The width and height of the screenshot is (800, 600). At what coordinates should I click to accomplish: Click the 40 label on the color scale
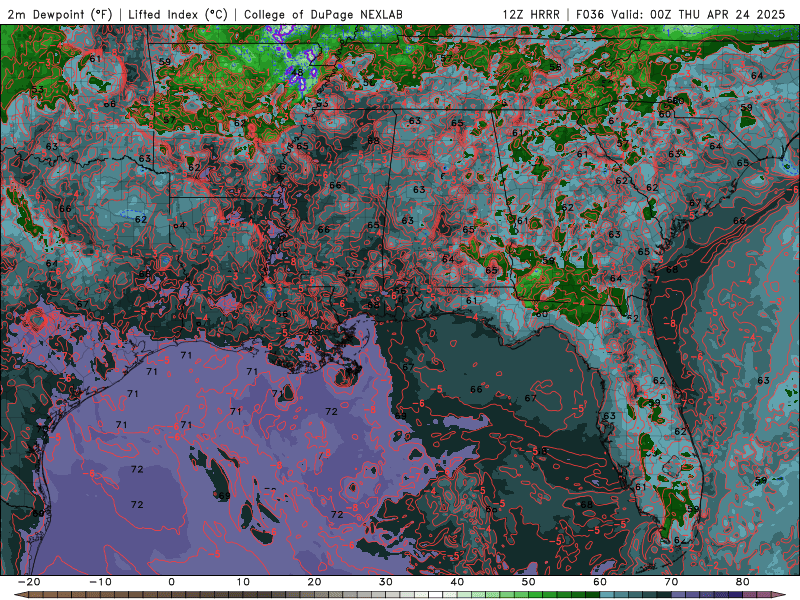[x=457, y=582]
